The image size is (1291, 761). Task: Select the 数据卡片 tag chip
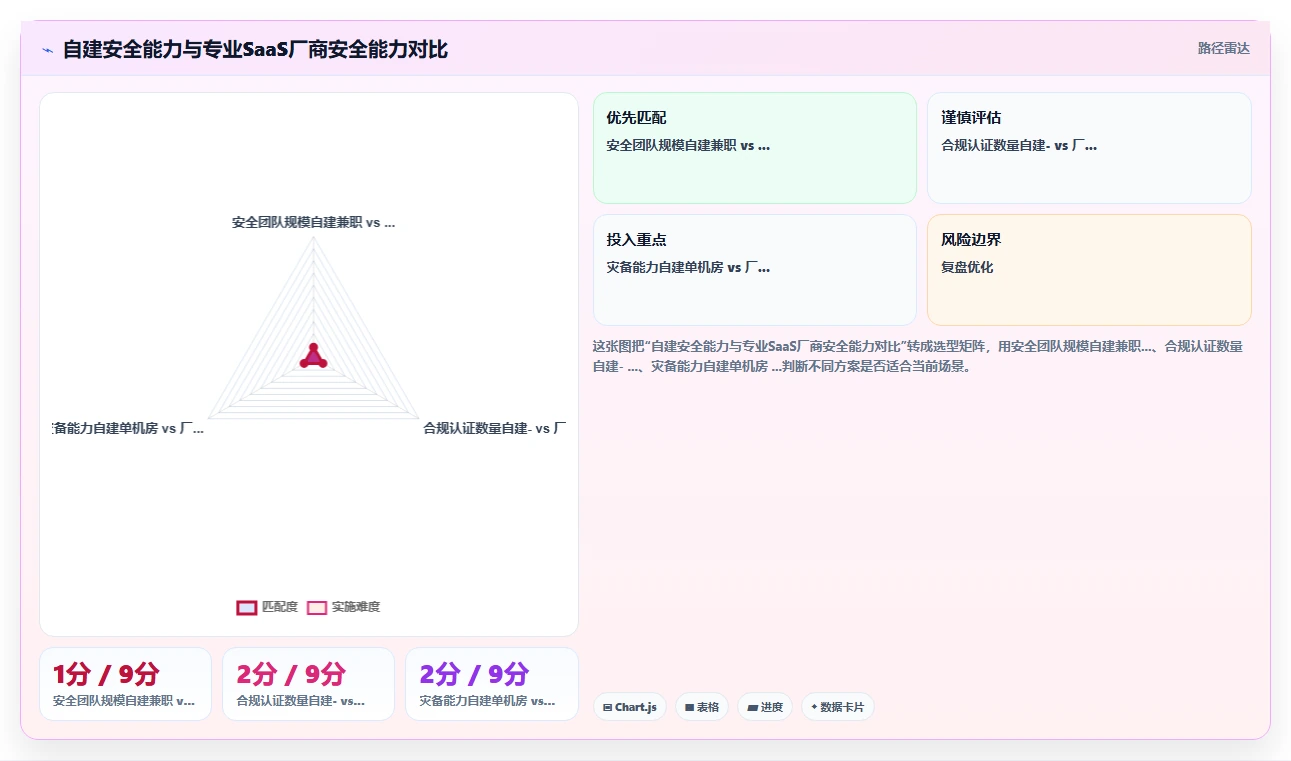838,707
